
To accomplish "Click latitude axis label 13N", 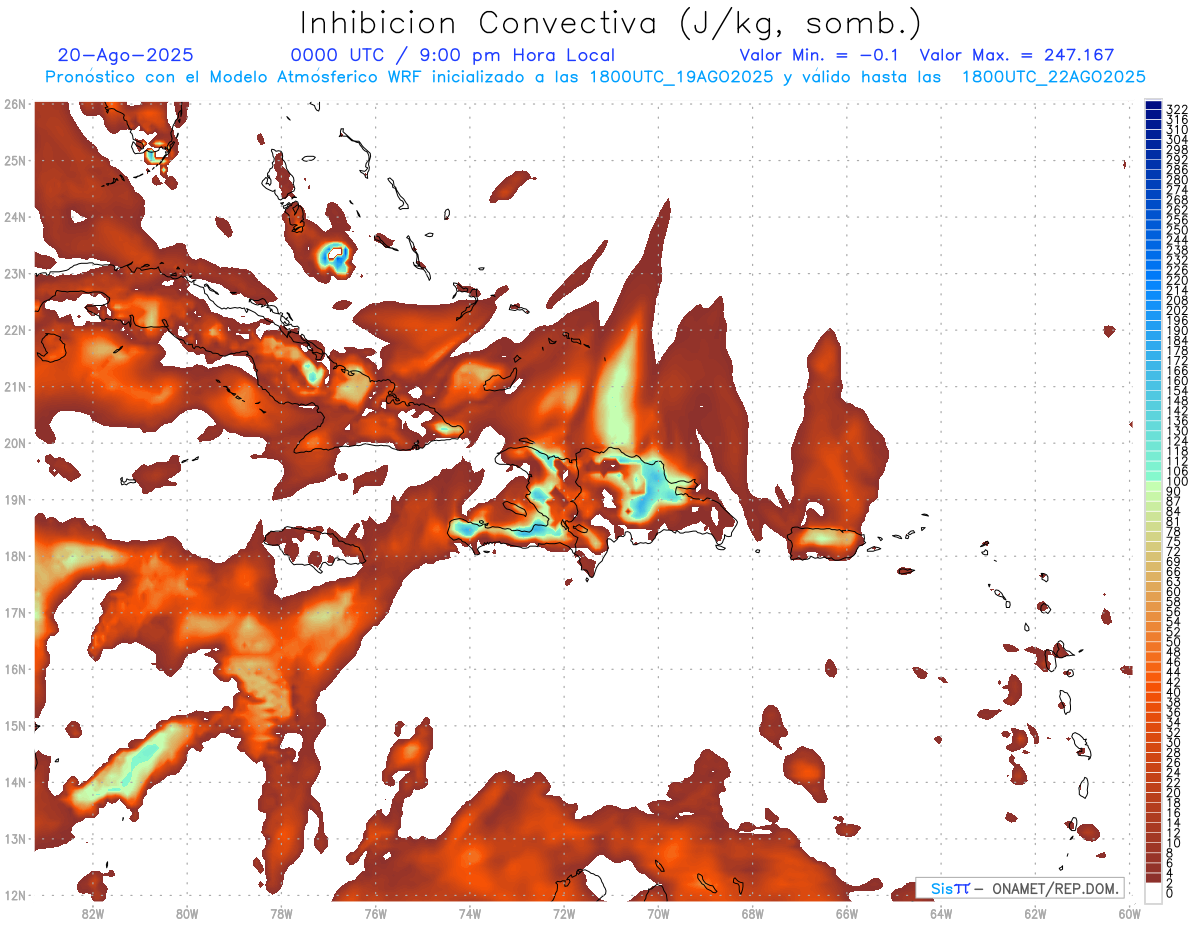I will coord(15,838).
